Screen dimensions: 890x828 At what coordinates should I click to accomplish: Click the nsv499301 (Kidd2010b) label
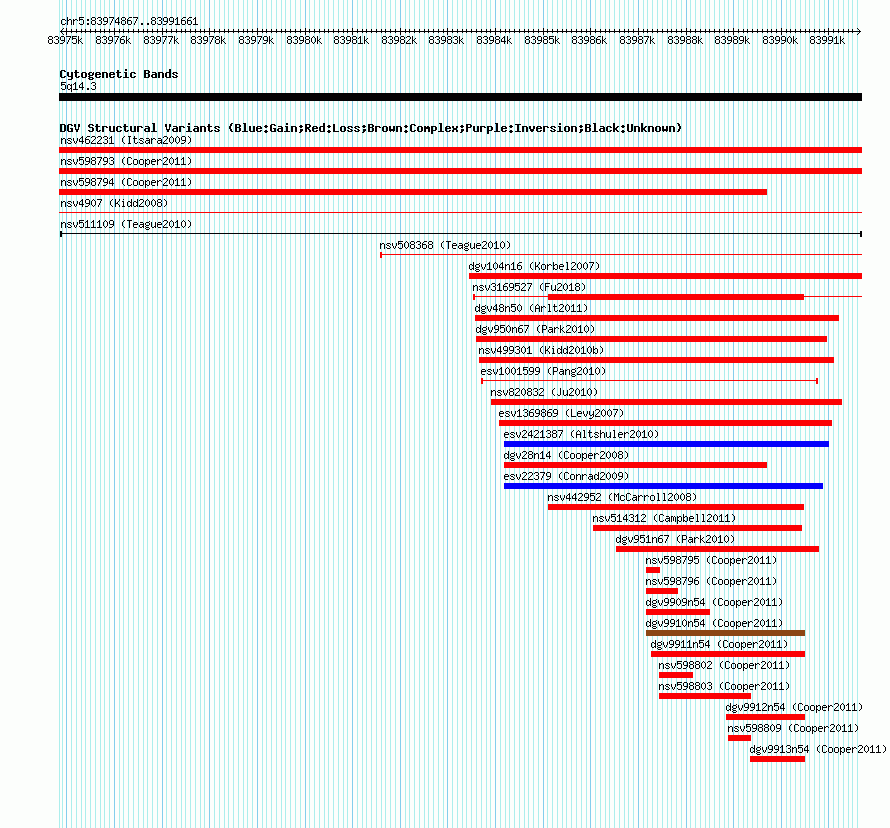pyautogui.click(x=541, y=350)
